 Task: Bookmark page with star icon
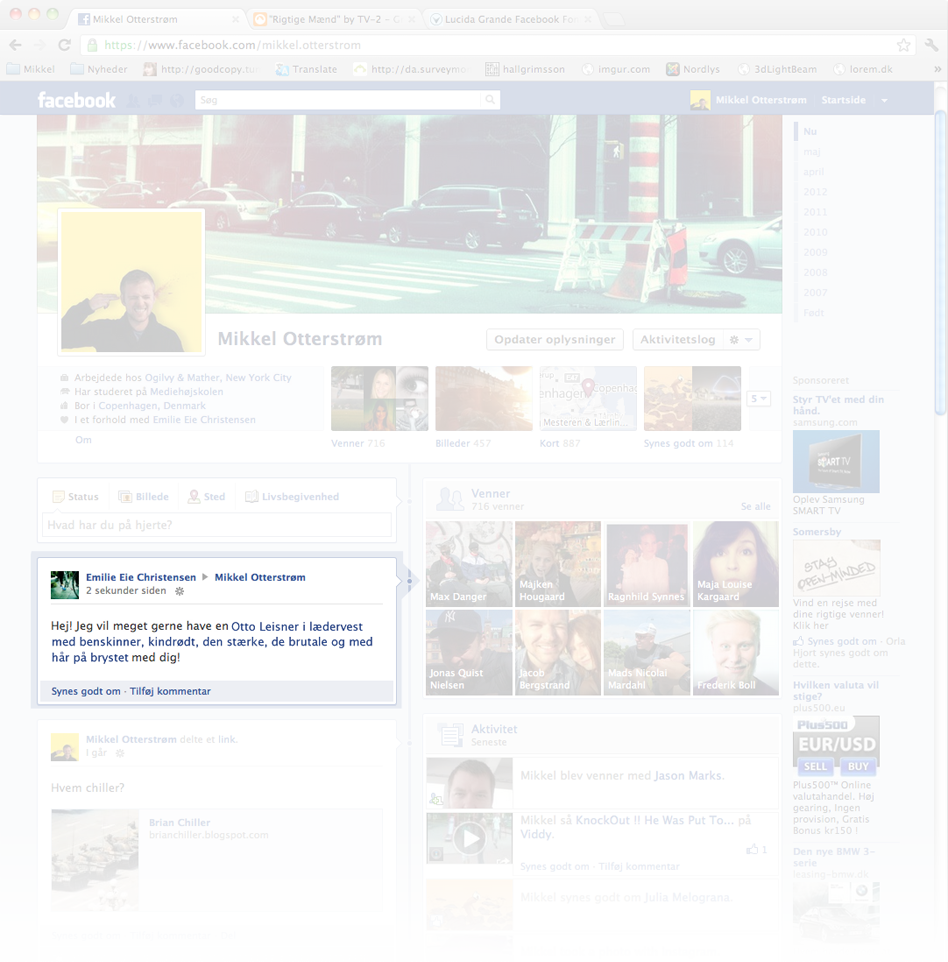(903, 45)
